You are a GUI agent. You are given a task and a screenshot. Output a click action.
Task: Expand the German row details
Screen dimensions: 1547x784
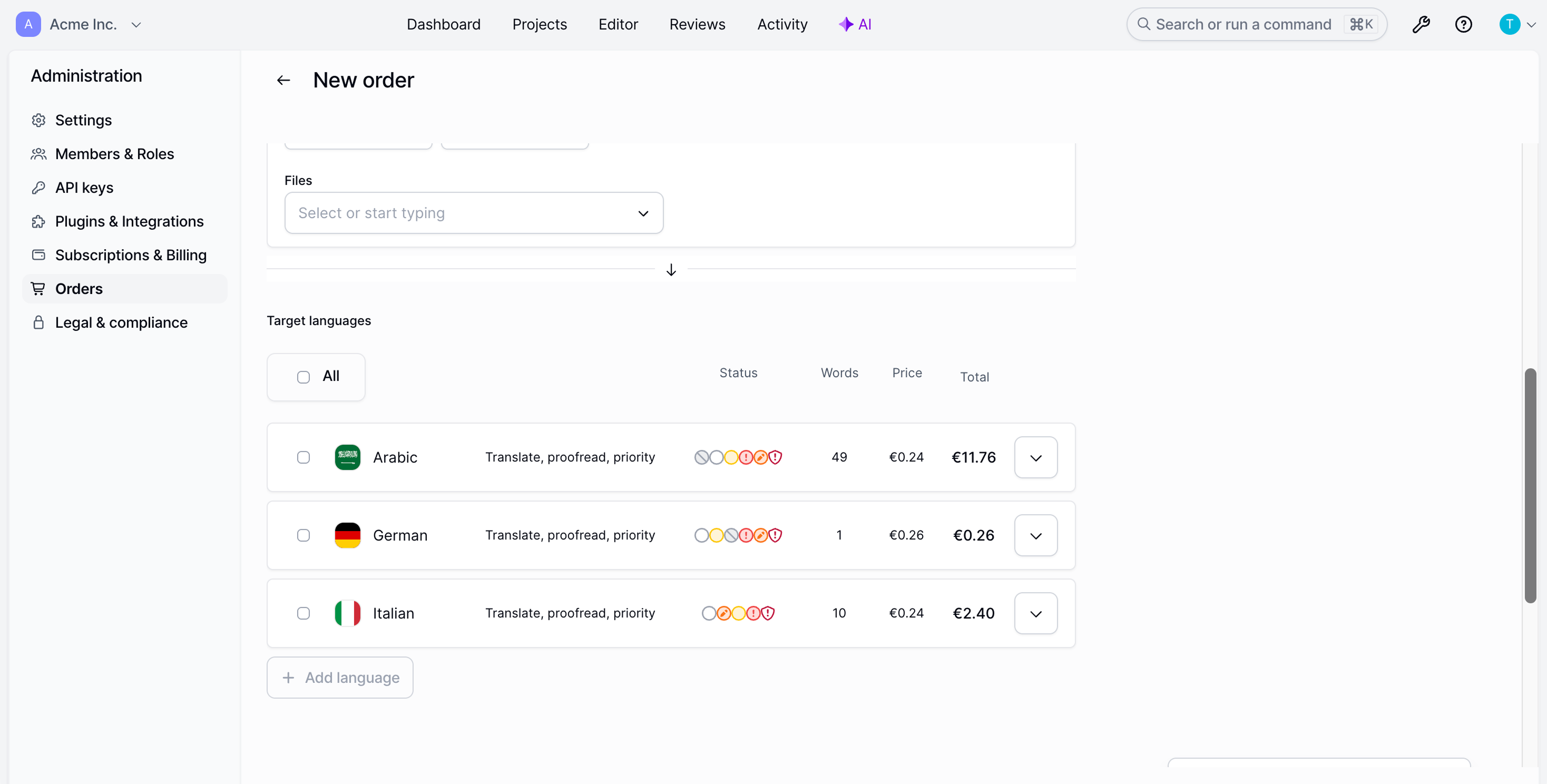[x=1036, y=535]
